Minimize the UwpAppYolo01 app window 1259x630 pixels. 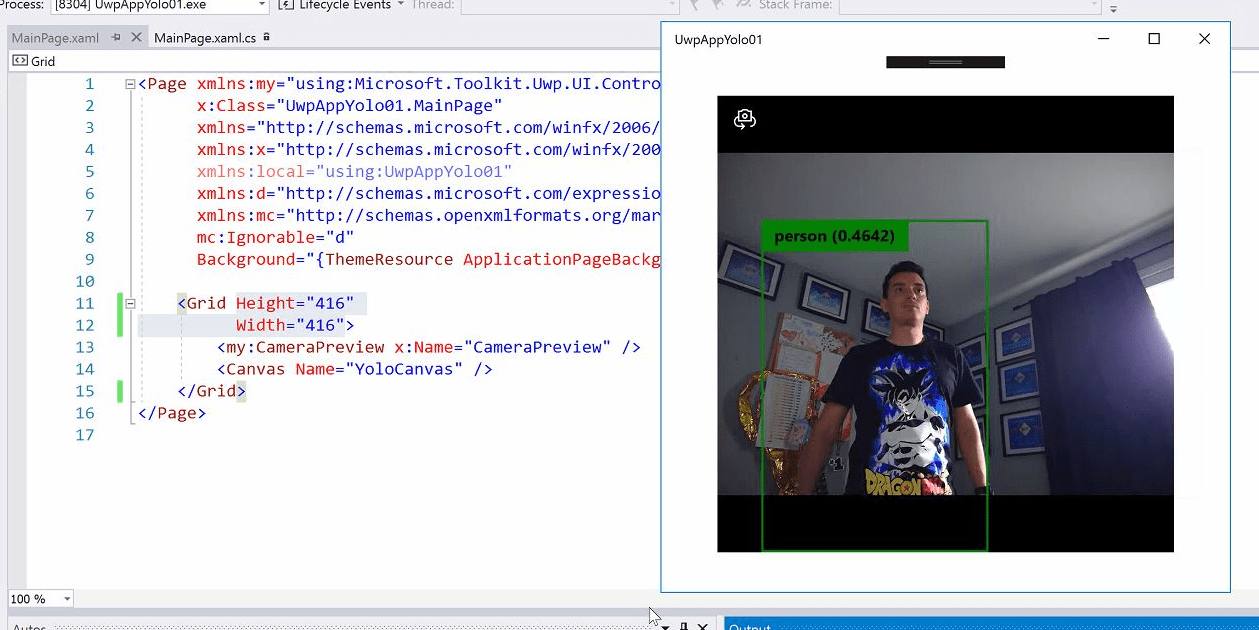1104,39
